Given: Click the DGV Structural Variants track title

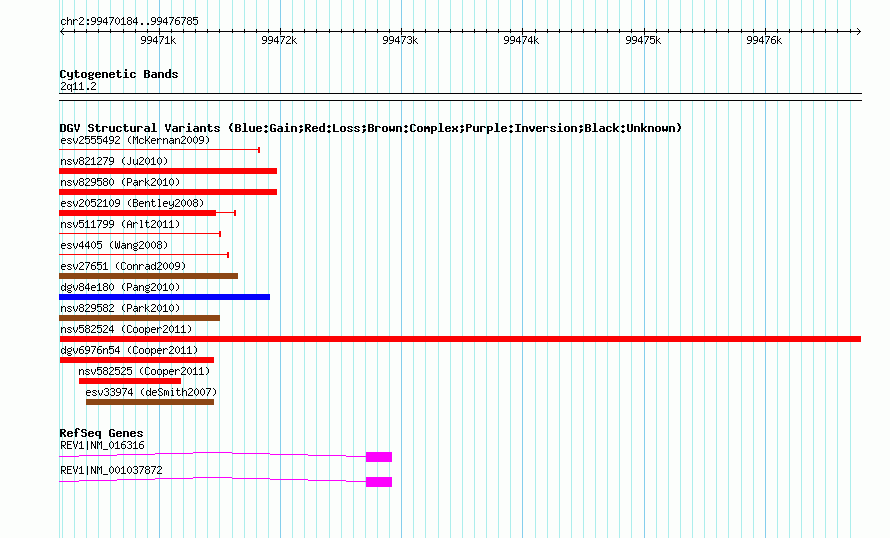Looking at the screenshot, I should click(370, 128).
